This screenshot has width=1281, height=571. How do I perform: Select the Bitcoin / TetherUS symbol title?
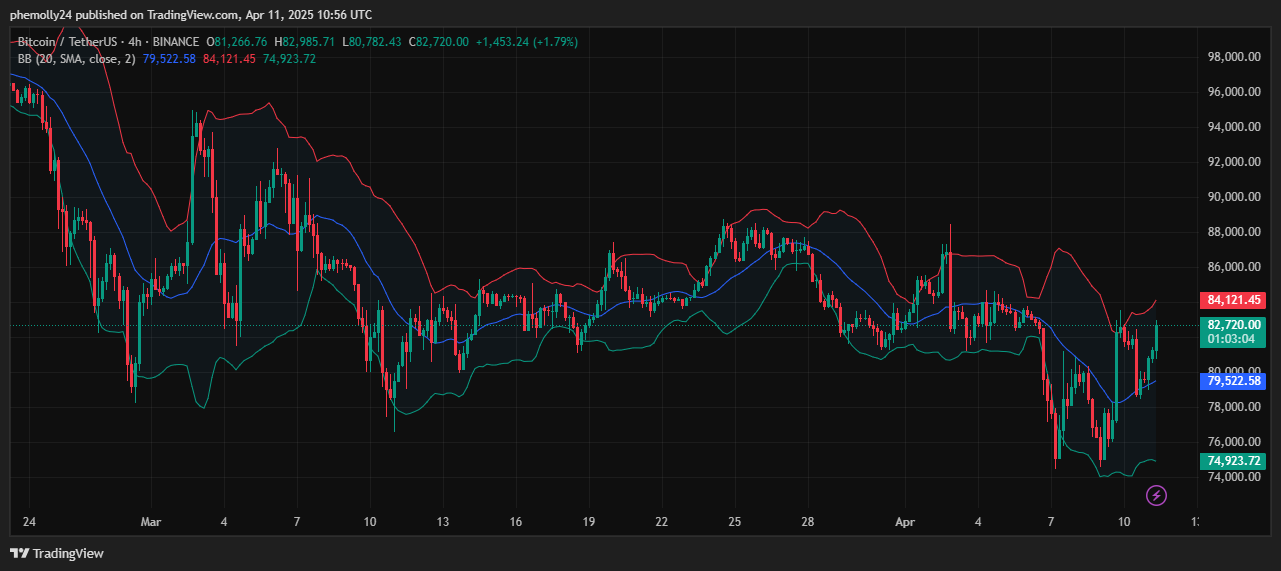click(67, 42)
